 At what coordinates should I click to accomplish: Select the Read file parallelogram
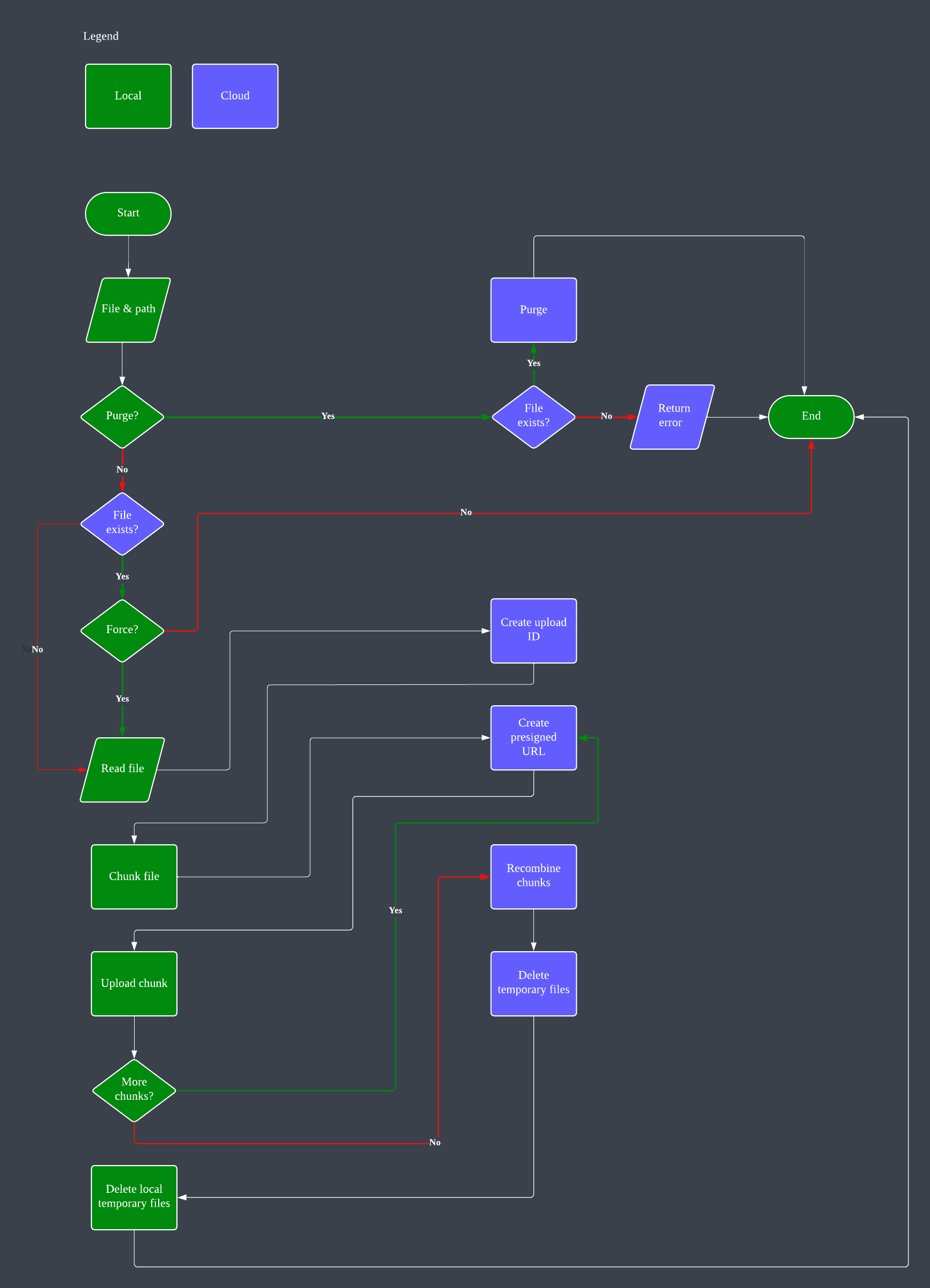122,768
